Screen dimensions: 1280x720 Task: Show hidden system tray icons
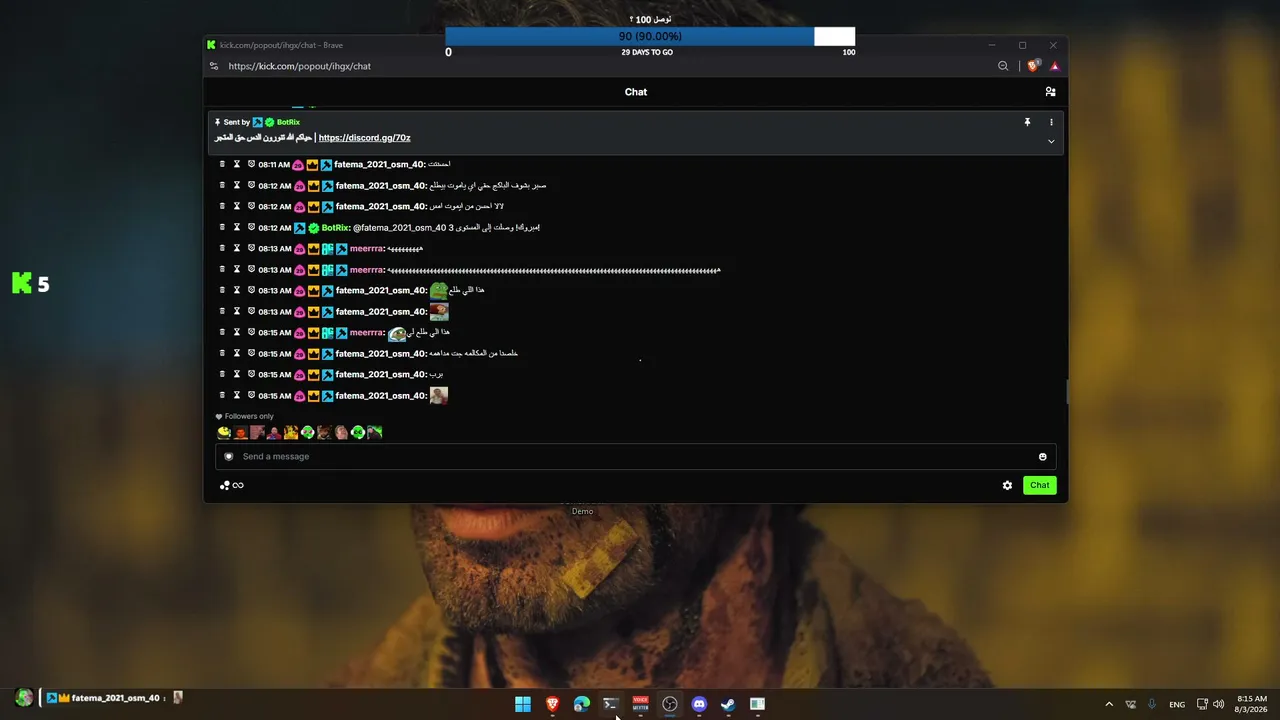(1108, 704)
